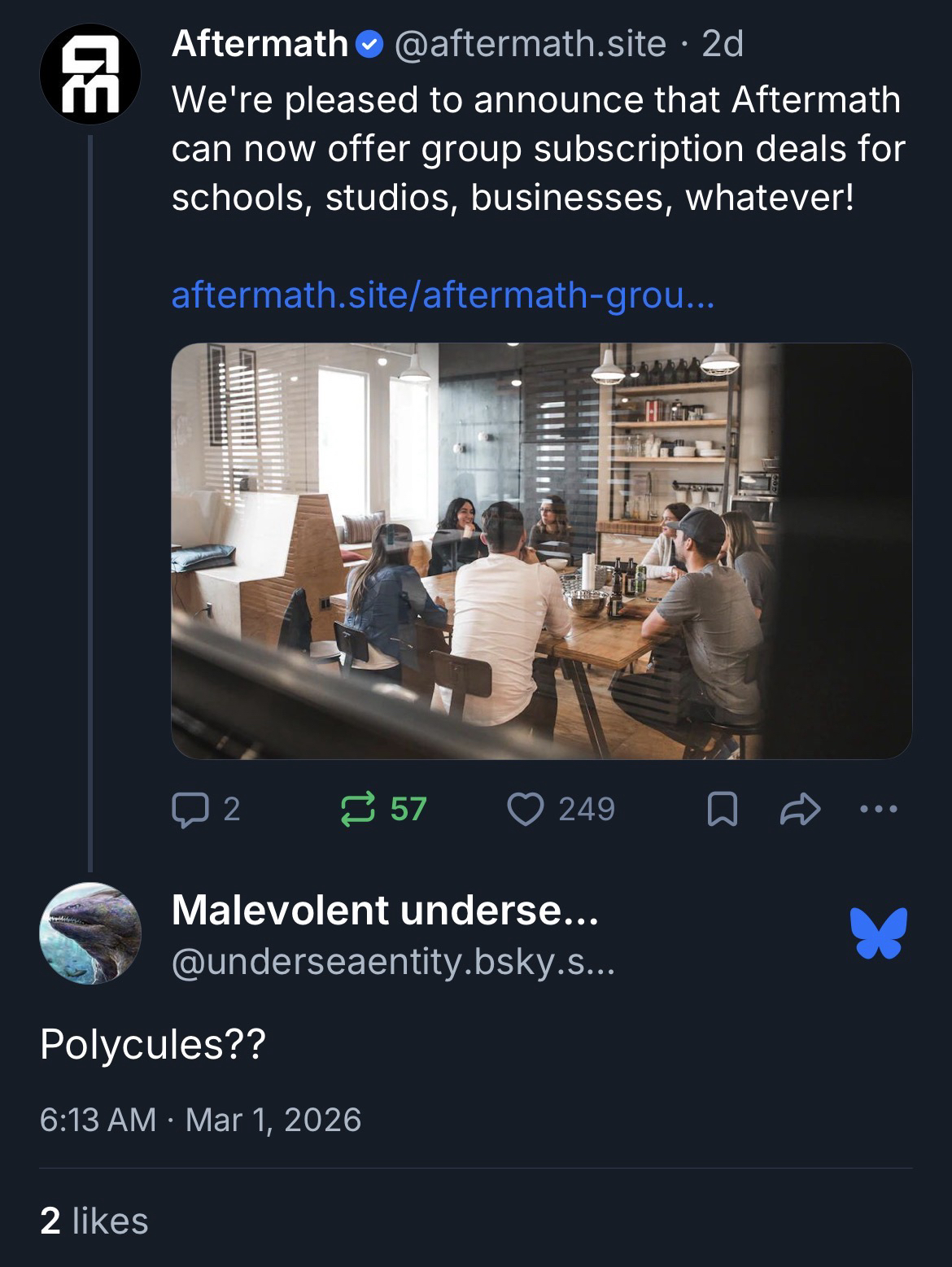Open the office meeting photo thumbnail
Viewport: 952px width, 1267px height.
[x=541, y=551]
